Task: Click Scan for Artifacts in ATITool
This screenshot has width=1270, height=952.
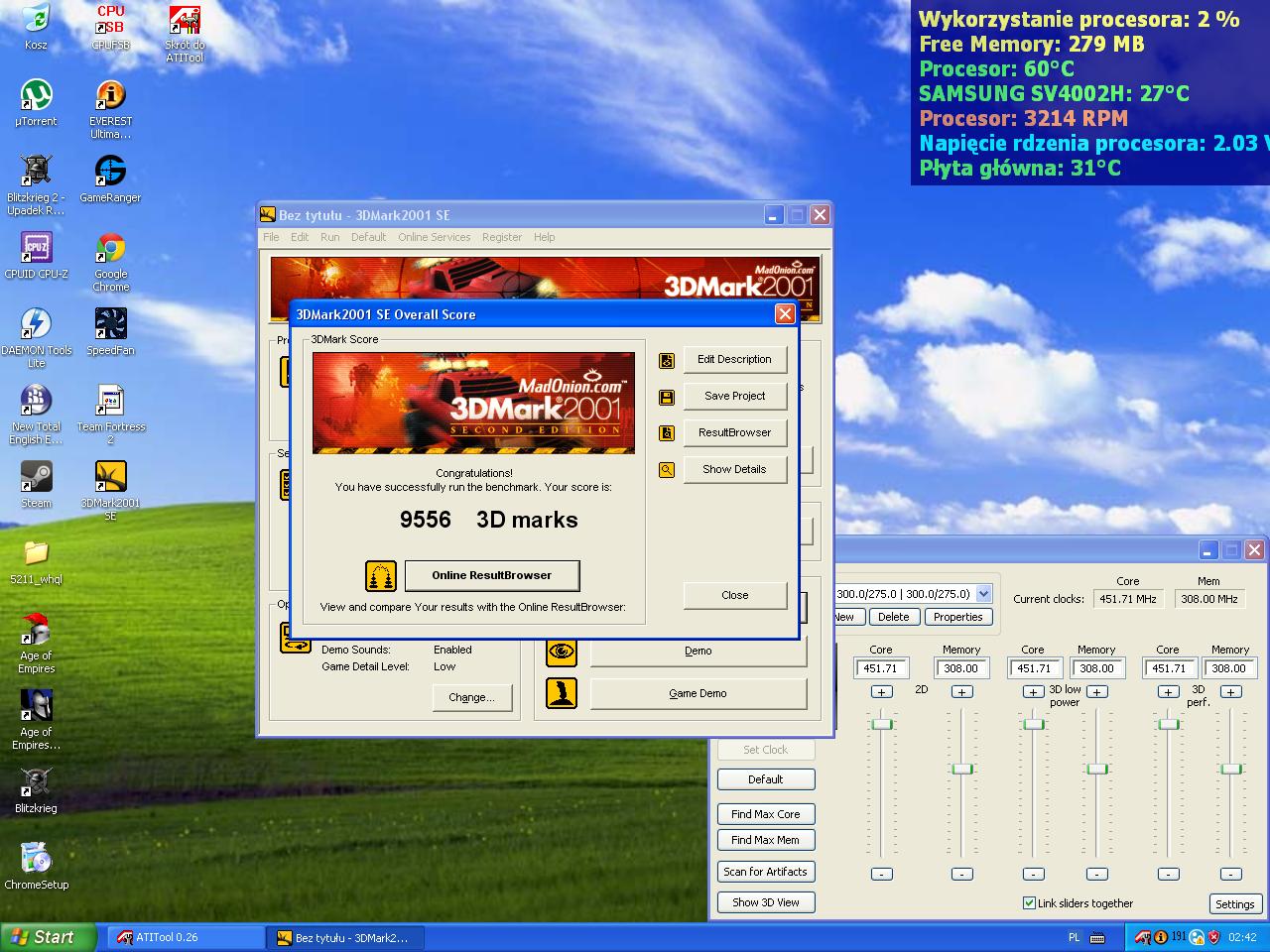Action: [766, 872]
